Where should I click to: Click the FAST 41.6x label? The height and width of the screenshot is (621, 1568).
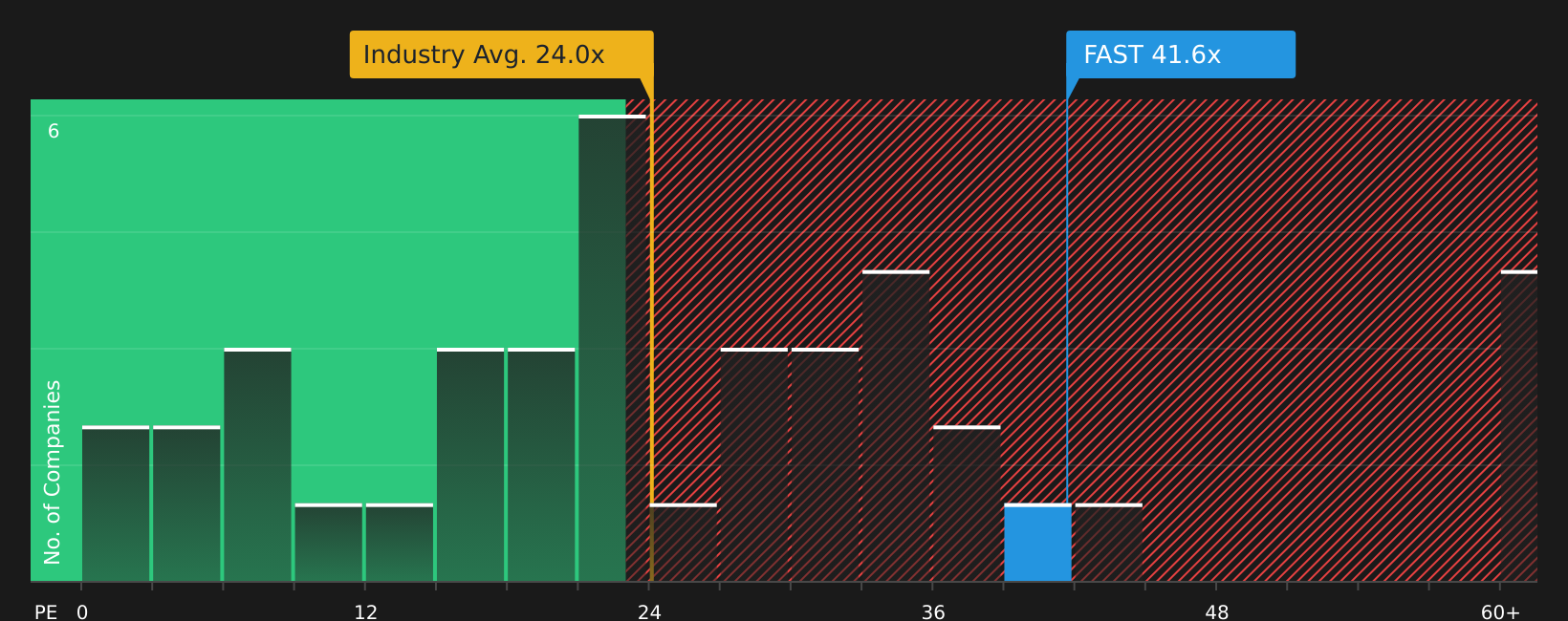[x=1181, y=54]
